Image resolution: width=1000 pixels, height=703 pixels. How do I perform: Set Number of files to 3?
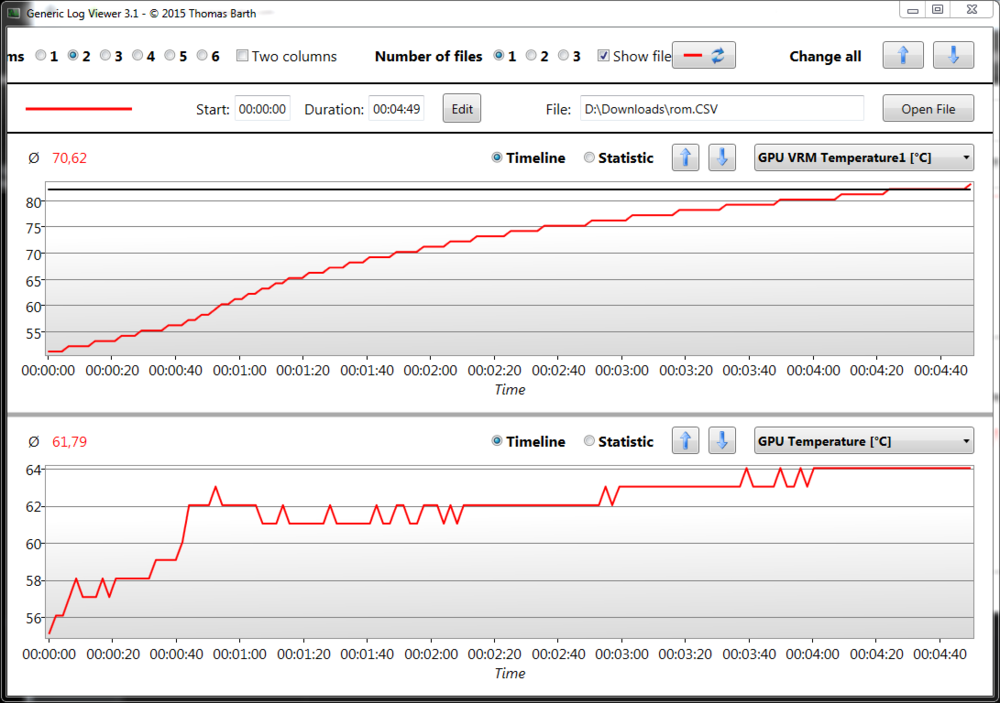564,56
